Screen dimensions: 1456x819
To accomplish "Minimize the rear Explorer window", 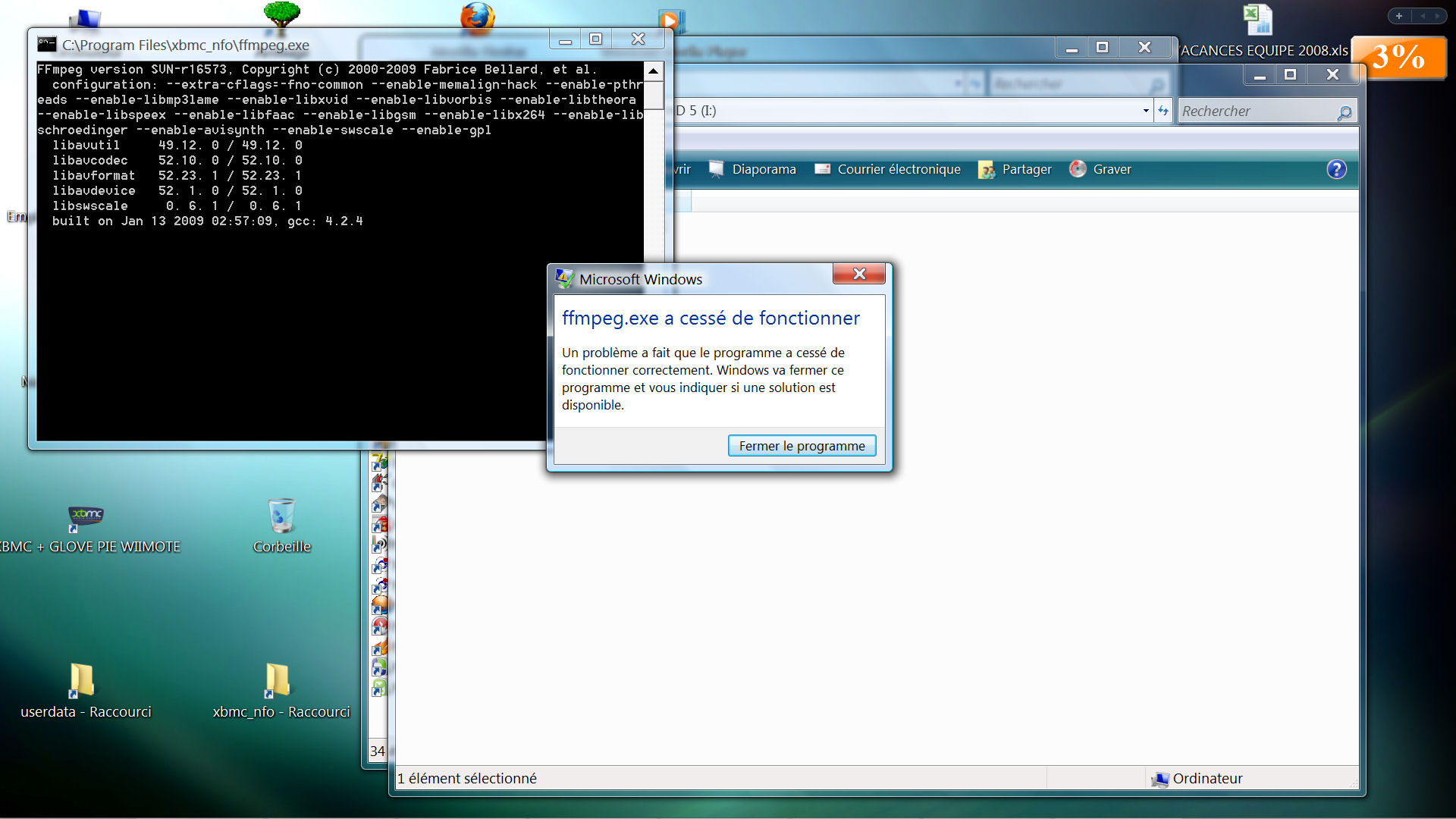I will pyautogui.click(x=1072, y=48).
